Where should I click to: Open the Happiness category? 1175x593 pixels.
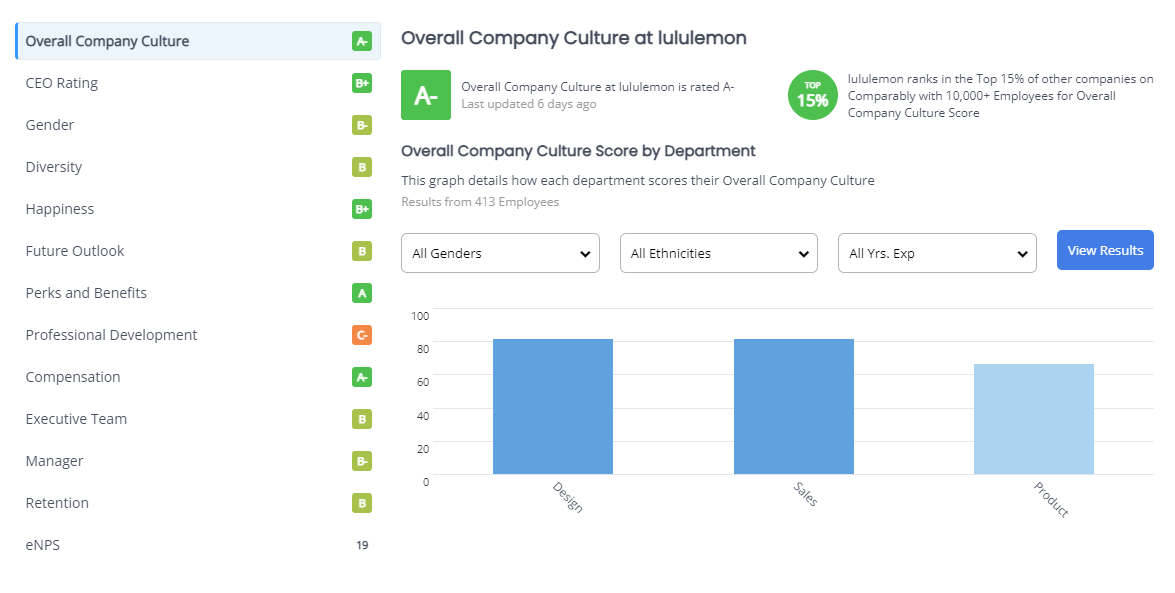click(198, 209)
